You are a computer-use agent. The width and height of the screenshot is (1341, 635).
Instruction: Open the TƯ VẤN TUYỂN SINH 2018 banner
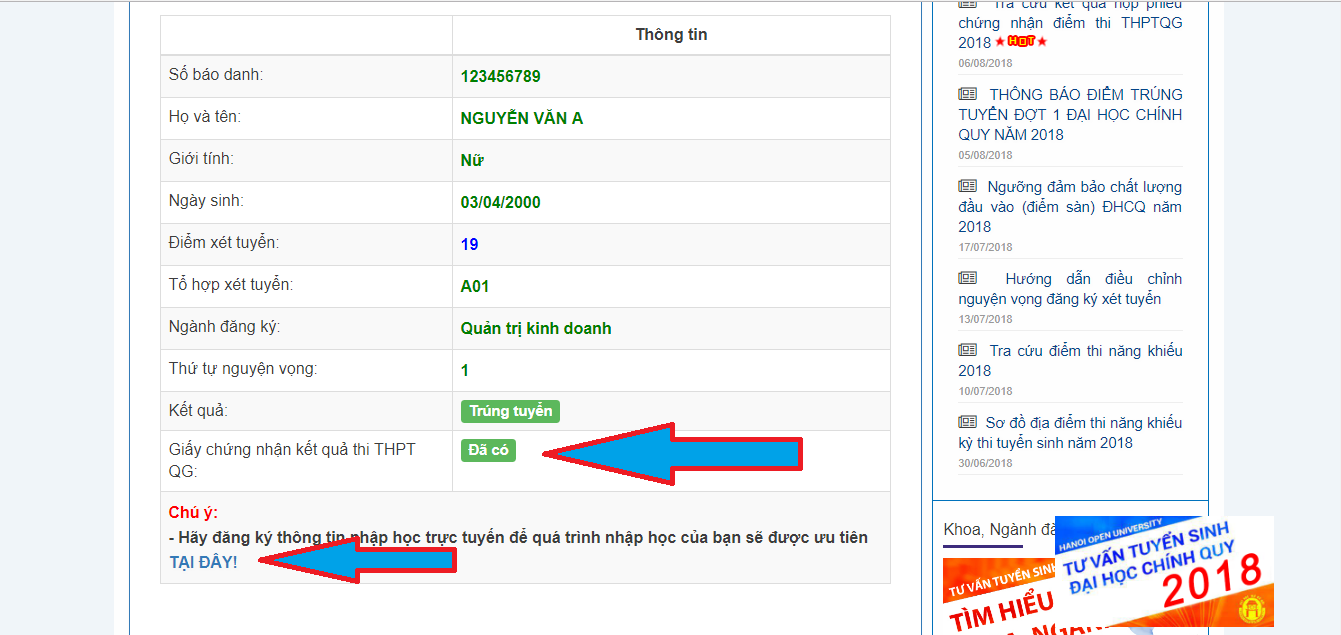pos(1164,571)
